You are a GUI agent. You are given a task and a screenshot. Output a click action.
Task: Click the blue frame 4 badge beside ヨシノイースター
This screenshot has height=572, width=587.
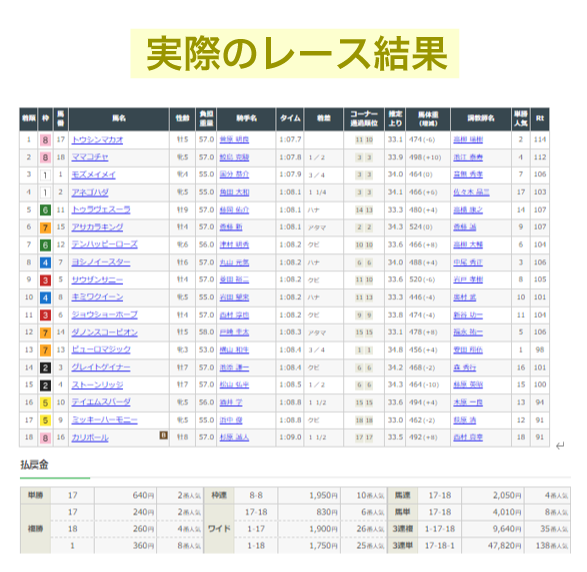pos(45,263)
